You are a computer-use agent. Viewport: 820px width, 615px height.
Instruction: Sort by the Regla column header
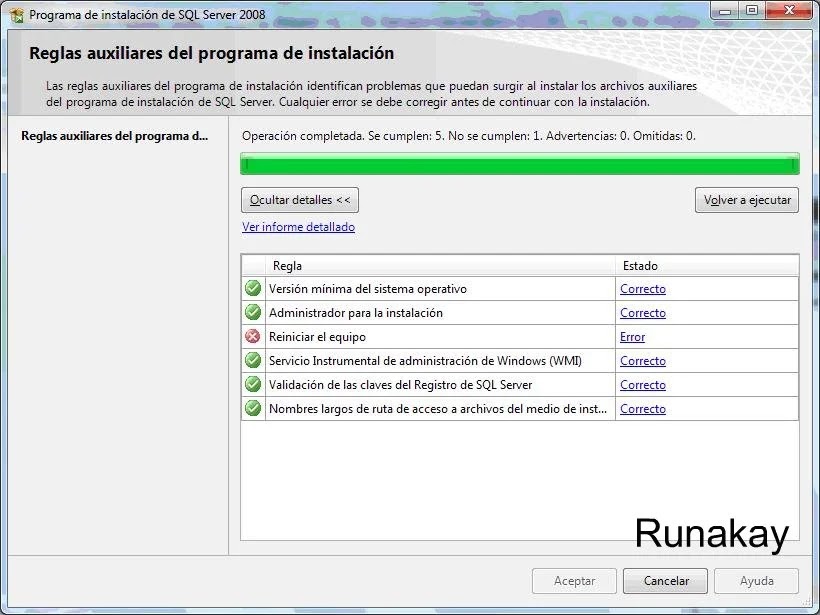coord(440,266)
